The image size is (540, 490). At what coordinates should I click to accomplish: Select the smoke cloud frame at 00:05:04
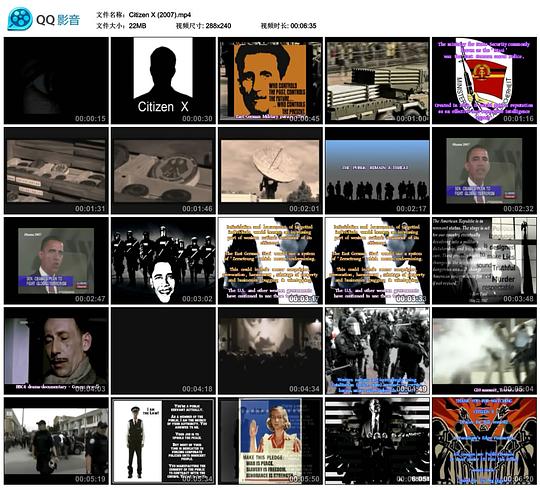[484, 351]
